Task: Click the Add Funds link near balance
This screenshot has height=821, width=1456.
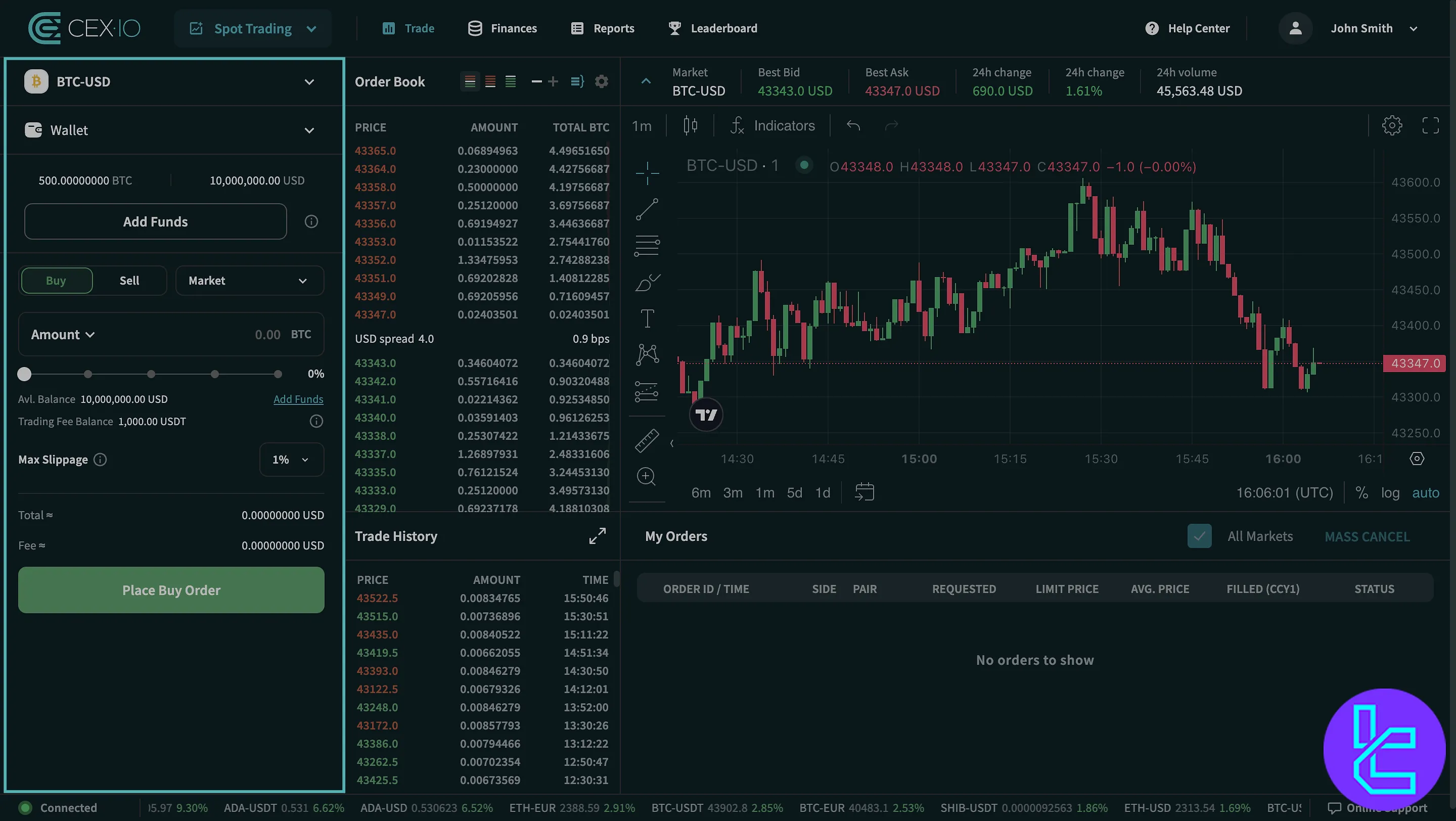Action: click(x=298, y=399)
